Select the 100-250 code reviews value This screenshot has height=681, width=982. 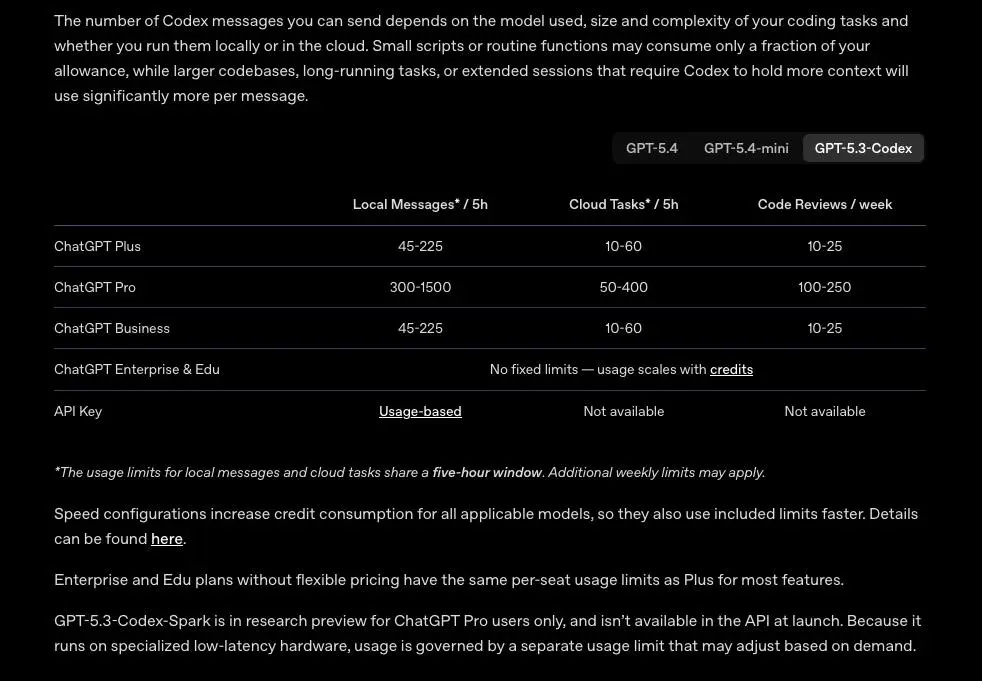click(824, 287)
